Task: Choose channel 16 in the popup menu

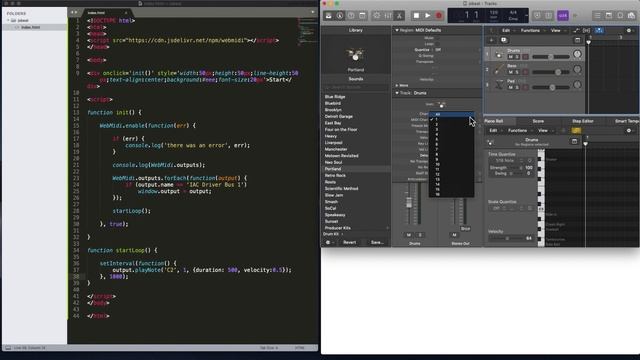Action: click(x=451, y=194)
